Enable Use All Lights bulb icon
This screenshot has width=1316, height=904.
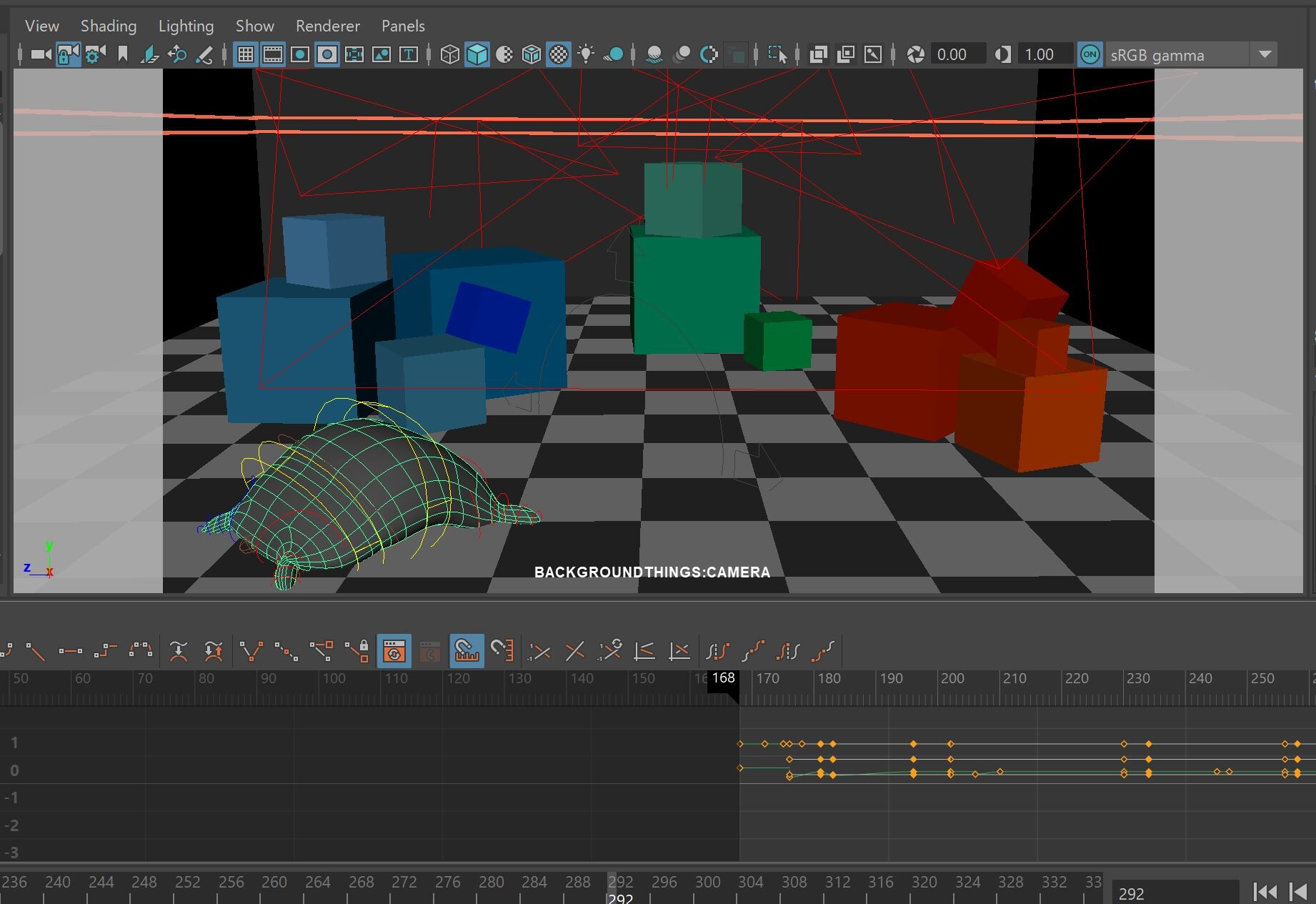[x=586, y=54]
